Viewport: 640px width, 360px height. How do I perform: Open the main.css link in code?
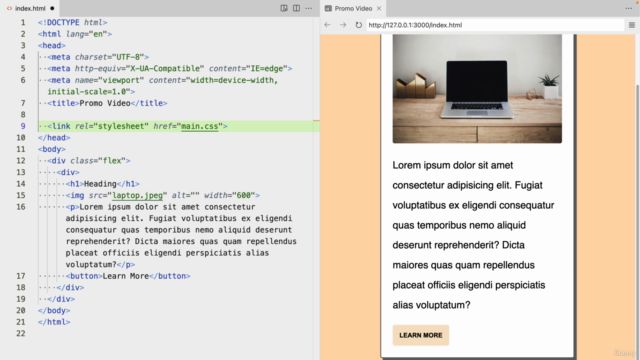click(200, 126)
